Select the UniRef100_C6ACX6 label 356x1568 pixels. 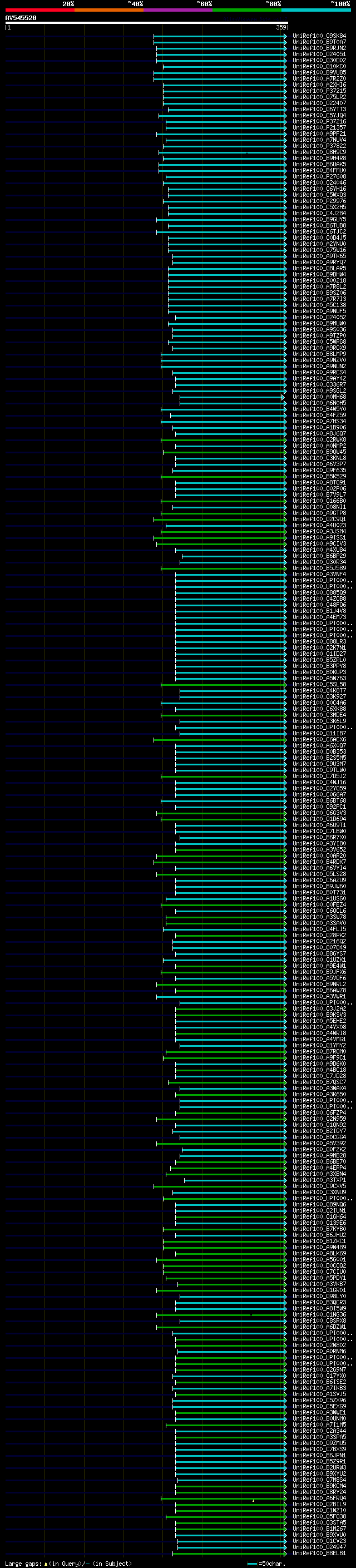pyautogui.click(x=319, y=740)
